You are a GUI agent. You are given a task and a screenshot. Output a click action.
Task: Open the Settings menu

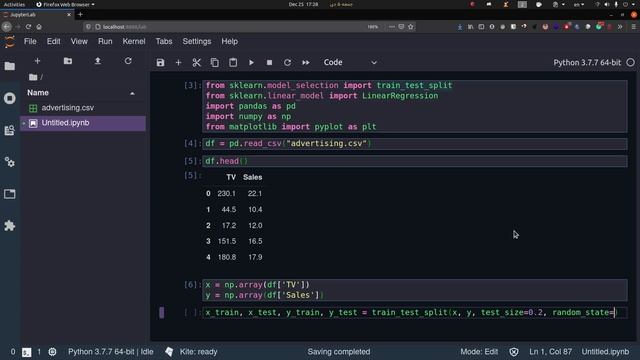(x=197, y=41)
